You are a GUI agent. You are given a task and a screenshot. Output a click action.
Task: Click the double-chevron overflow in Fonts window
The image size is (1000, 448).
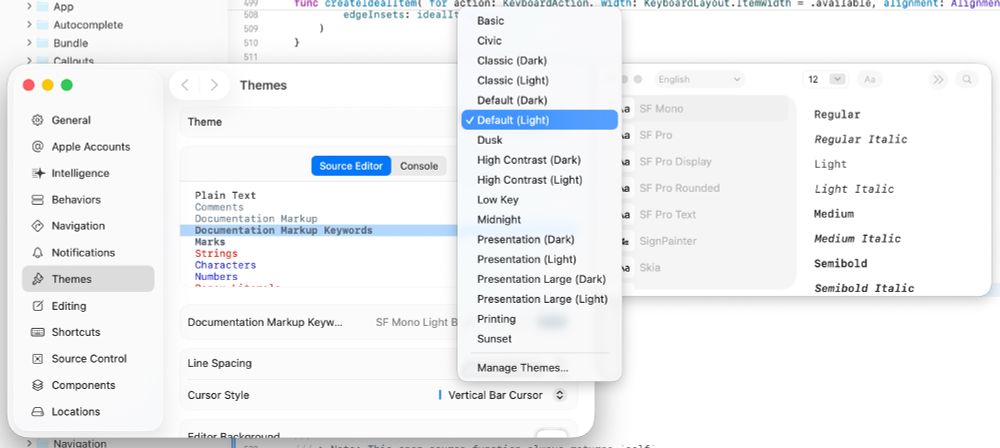(937, 80)
